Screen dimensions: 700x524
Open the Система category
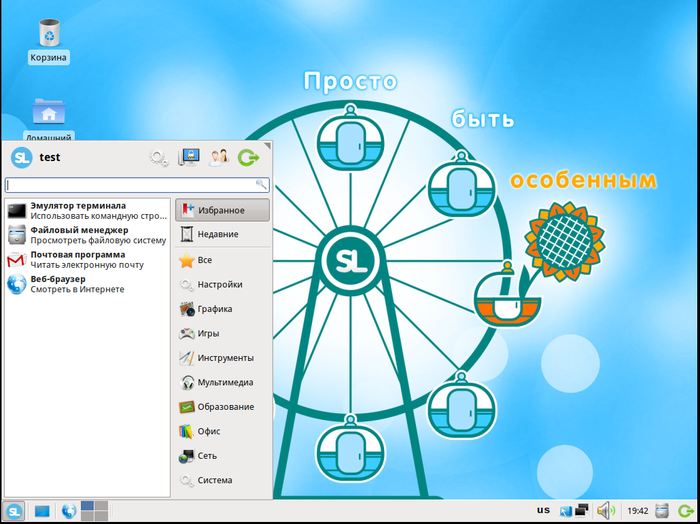[x=222, y=480]
